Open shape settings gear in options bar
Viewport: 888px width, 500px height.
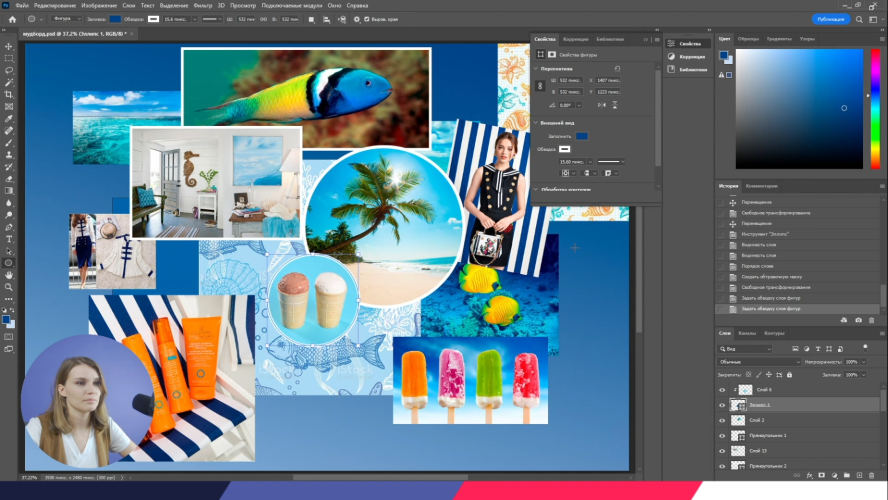click(356, 19)
